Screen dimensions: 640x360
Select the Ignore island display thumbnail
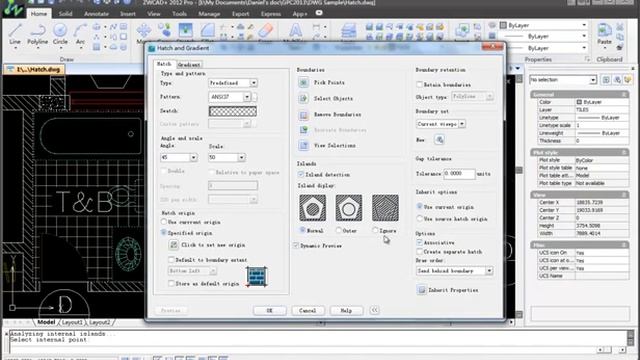coord(385,208)
